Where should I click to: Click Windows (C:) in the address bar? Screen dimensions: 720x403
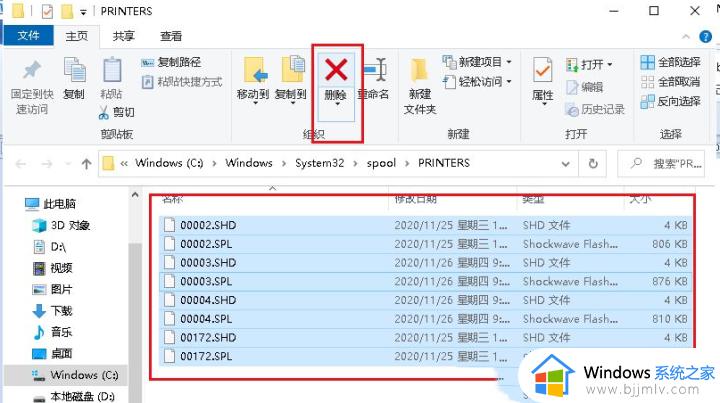(x=169, y=163)
